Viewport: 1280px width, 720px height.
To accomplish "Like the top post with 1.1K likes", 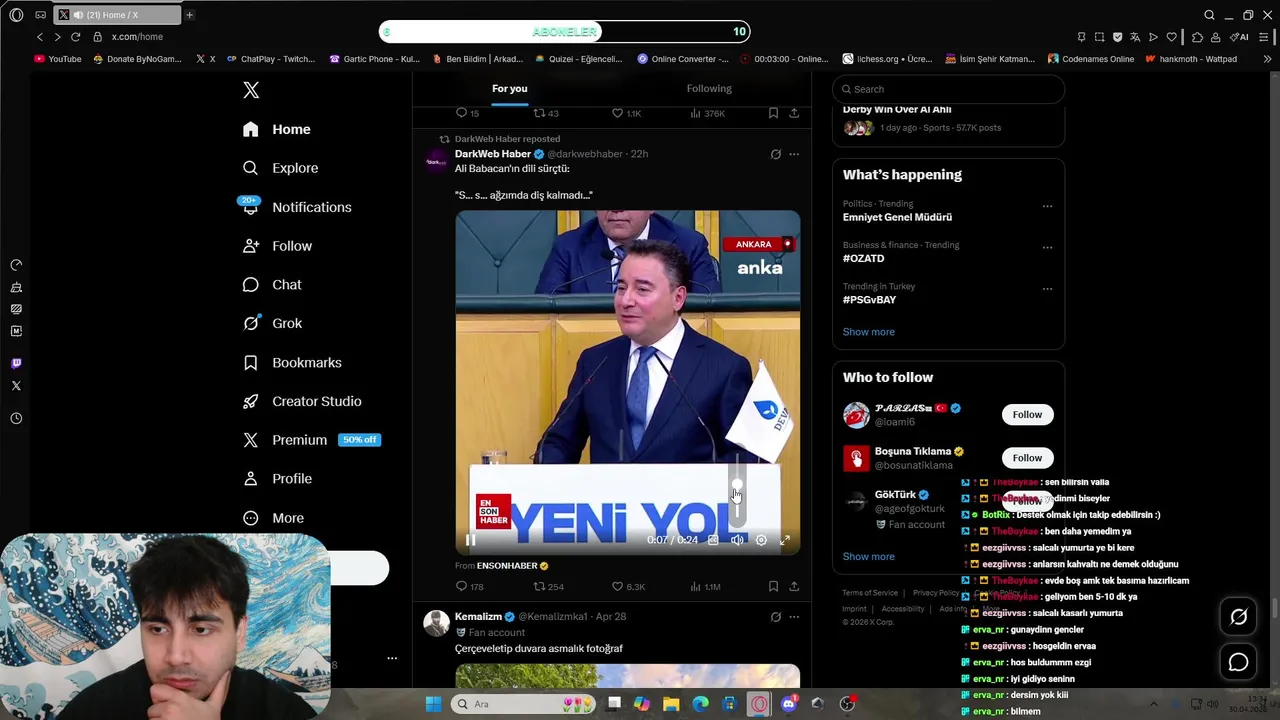I will [626, 113].
